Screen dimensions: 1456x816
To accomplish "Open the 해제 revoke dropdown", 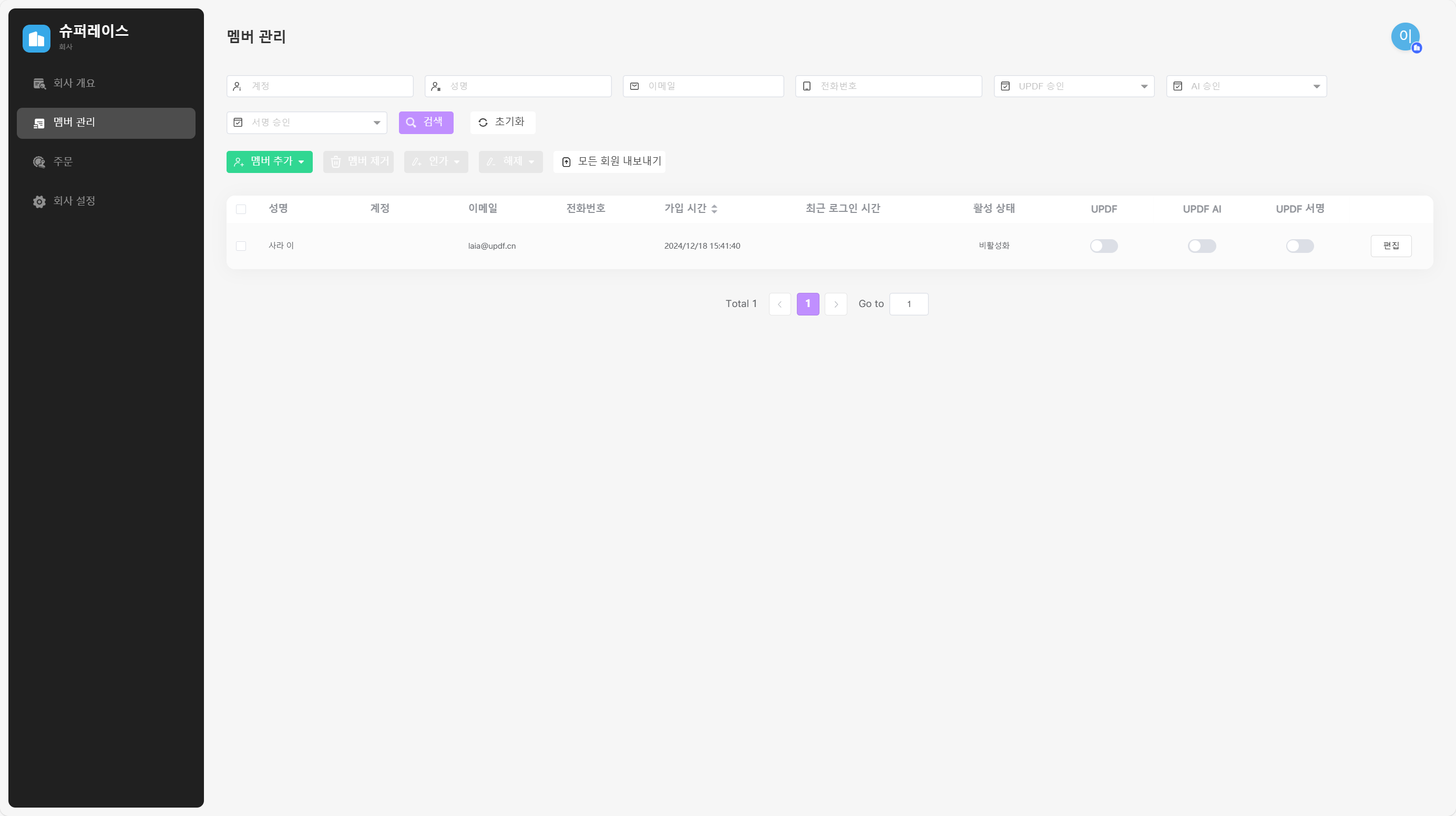I will point(510,162).
